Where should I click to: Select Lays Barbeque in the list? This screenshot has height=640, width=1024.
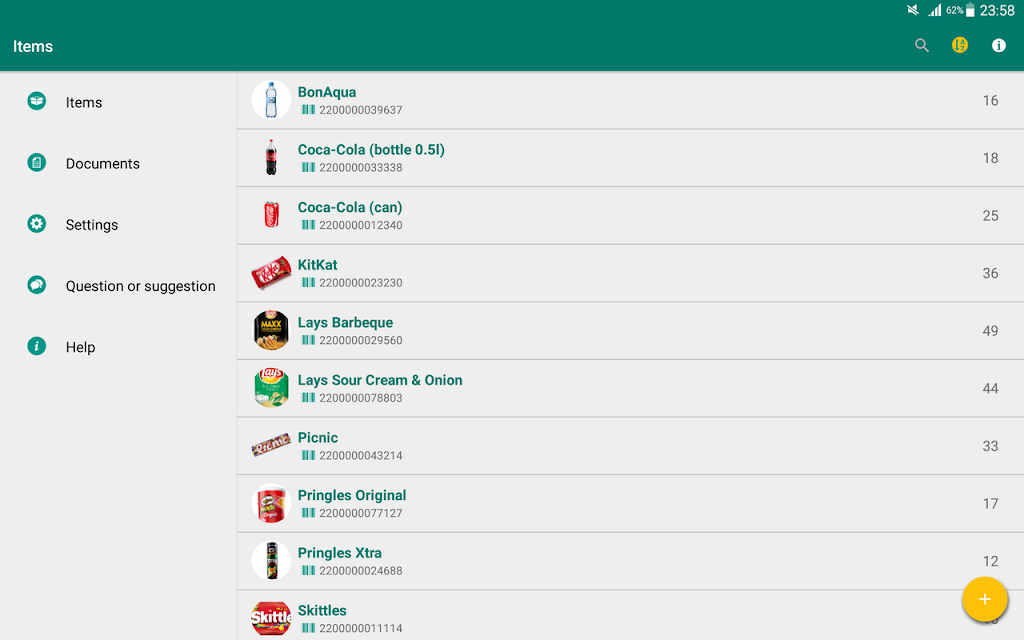pyautogui.click(x=630, y=330)
